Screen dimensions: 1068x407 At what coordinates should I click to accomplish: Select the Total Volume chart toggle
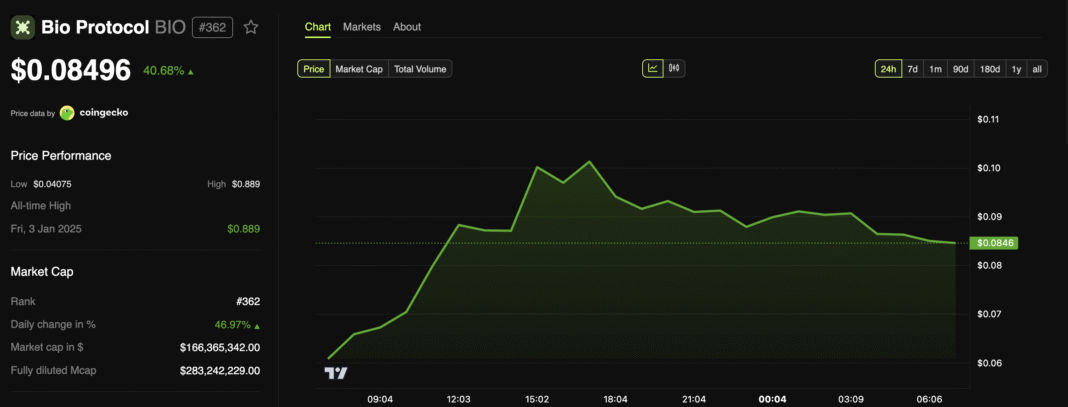pyautogui.click(x=421, y=69)
